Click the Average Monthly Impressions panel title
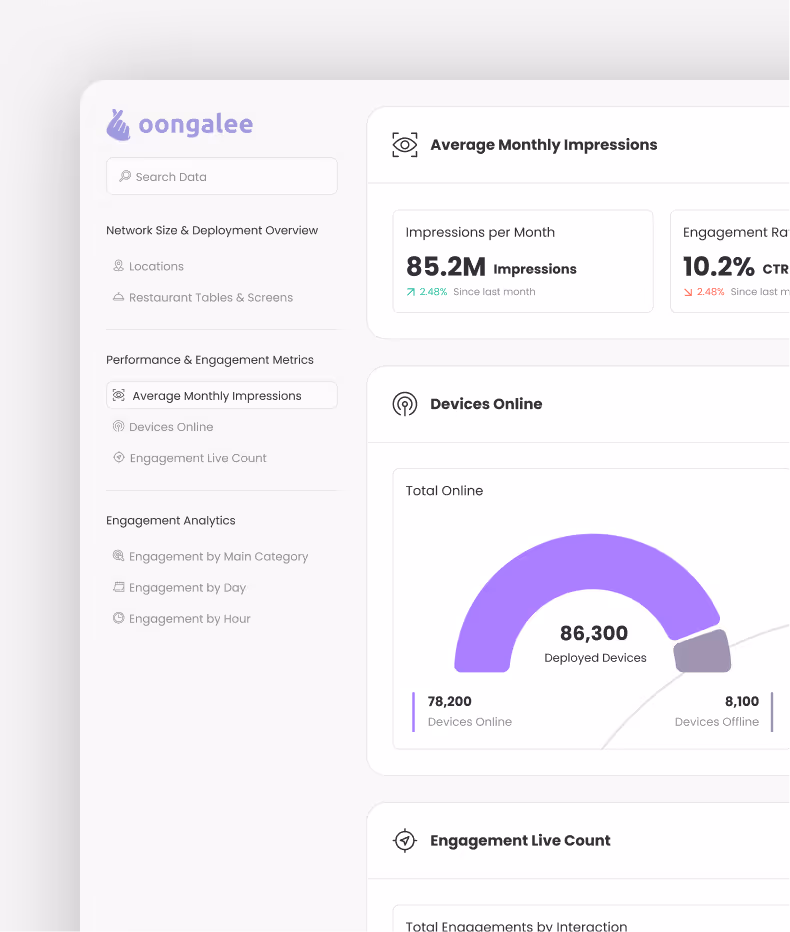 tap(543, 144)
